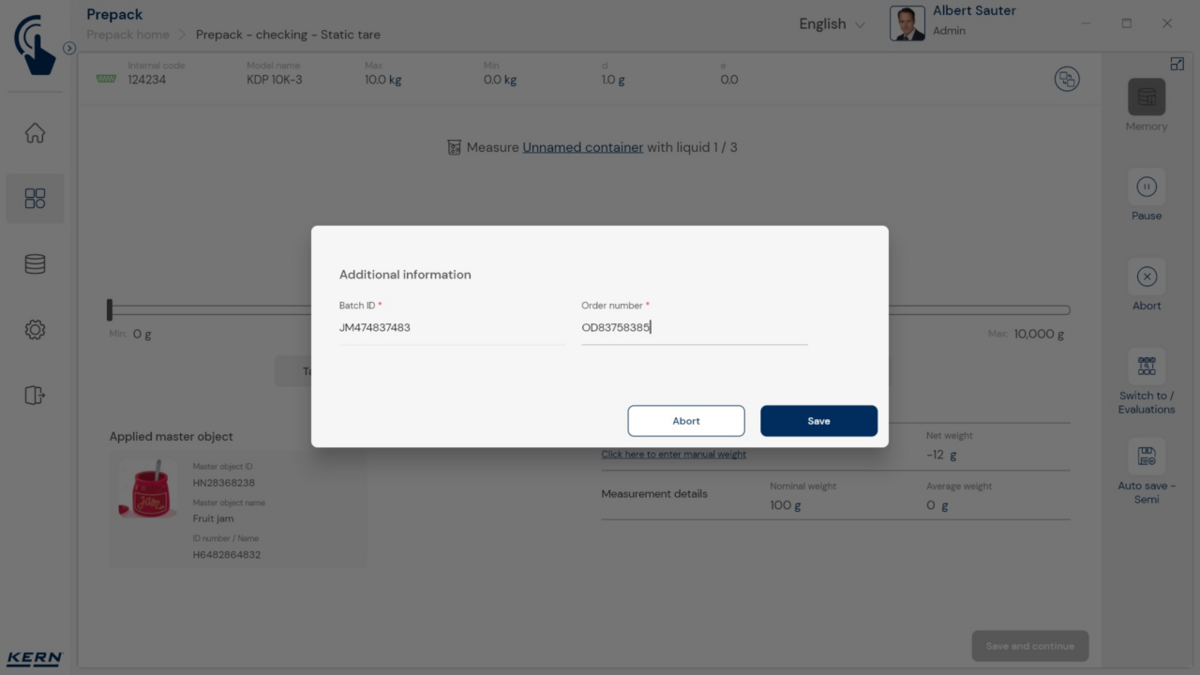1200x675 pixels.
Task: Open the database icon in sidebar
Action: point(35,264)
